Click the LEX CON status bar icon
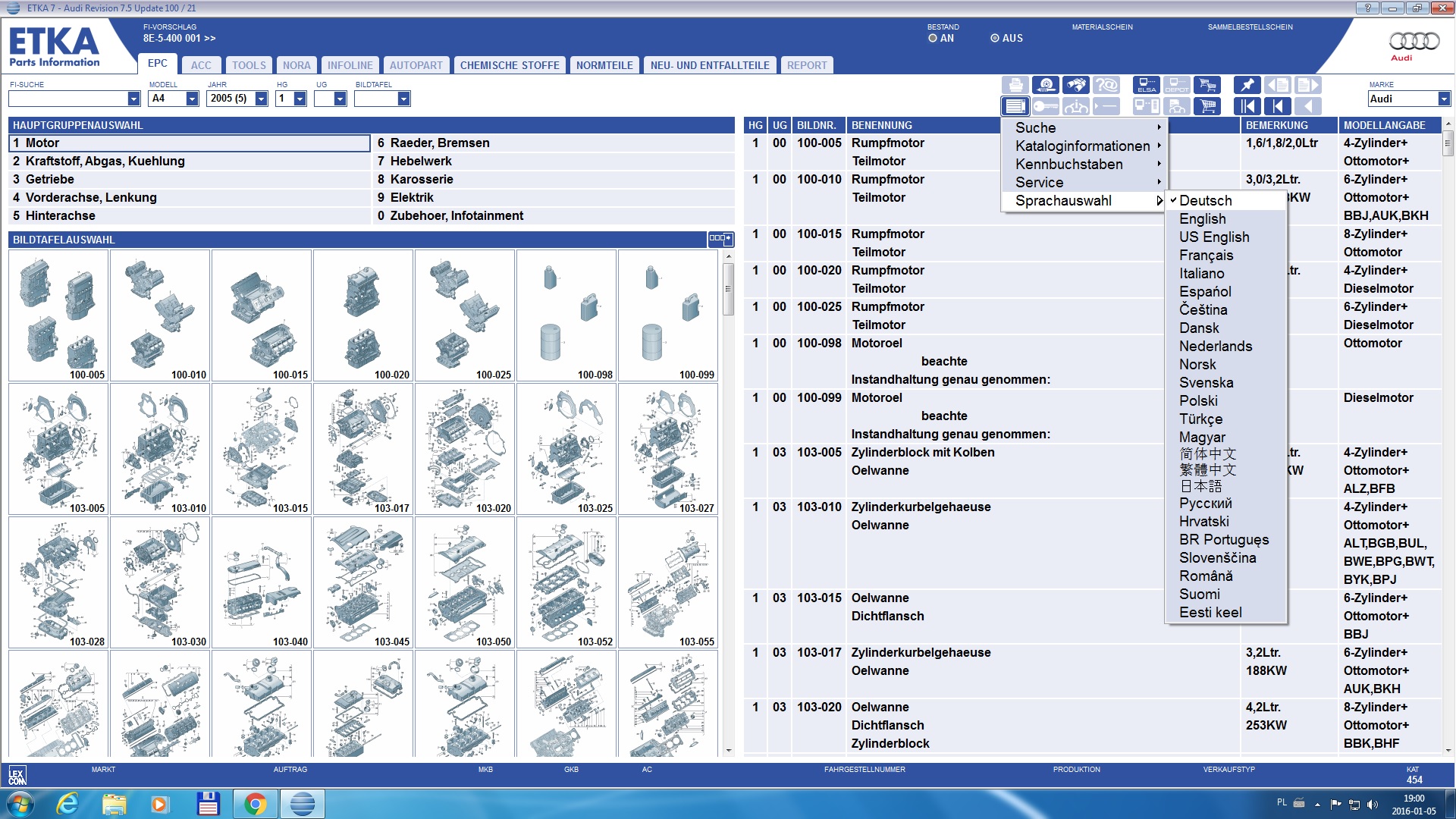 coord(17,775)
